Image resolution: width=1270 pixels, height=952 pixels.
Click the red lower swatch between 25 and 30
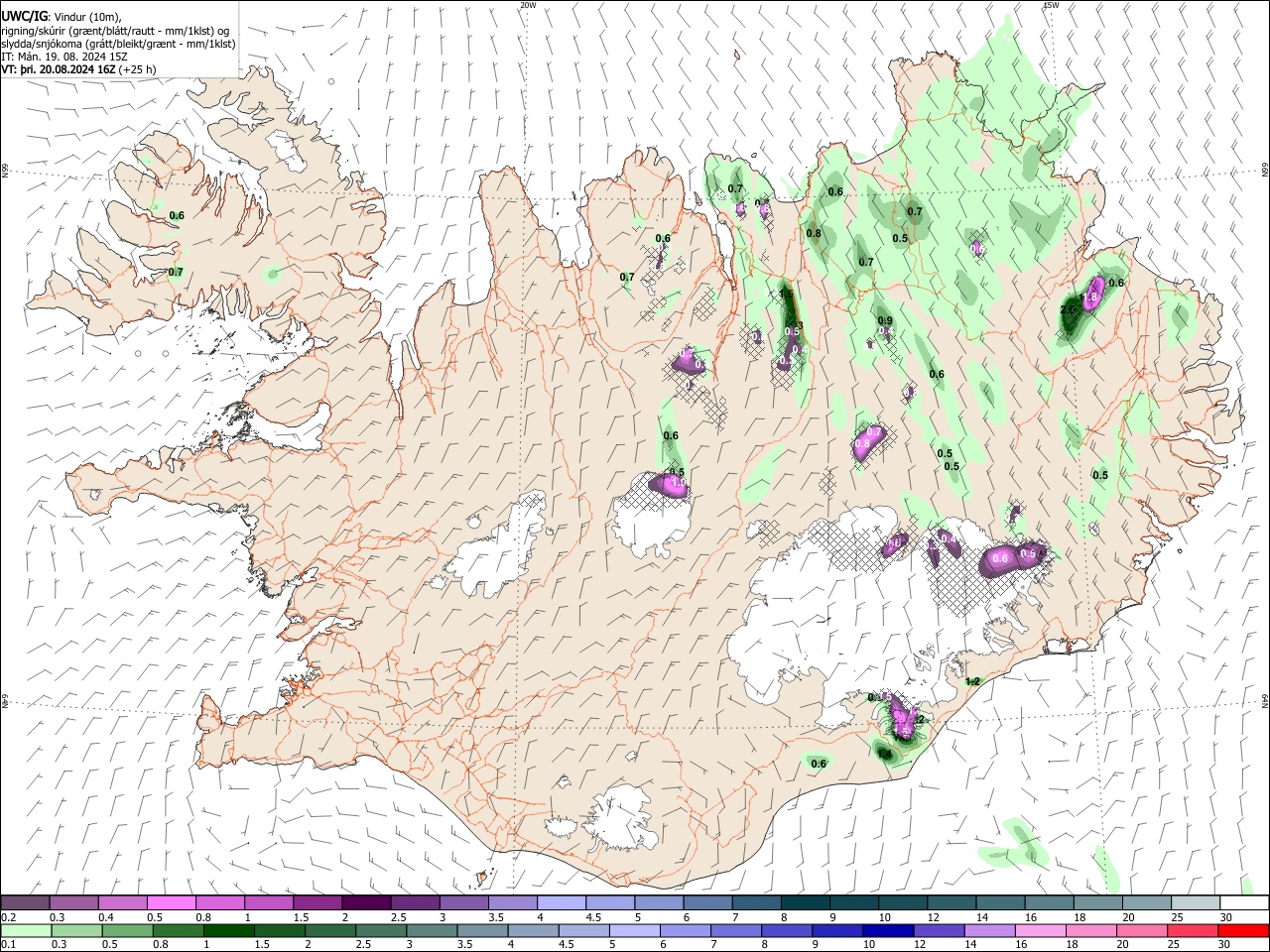point(1193,930)
